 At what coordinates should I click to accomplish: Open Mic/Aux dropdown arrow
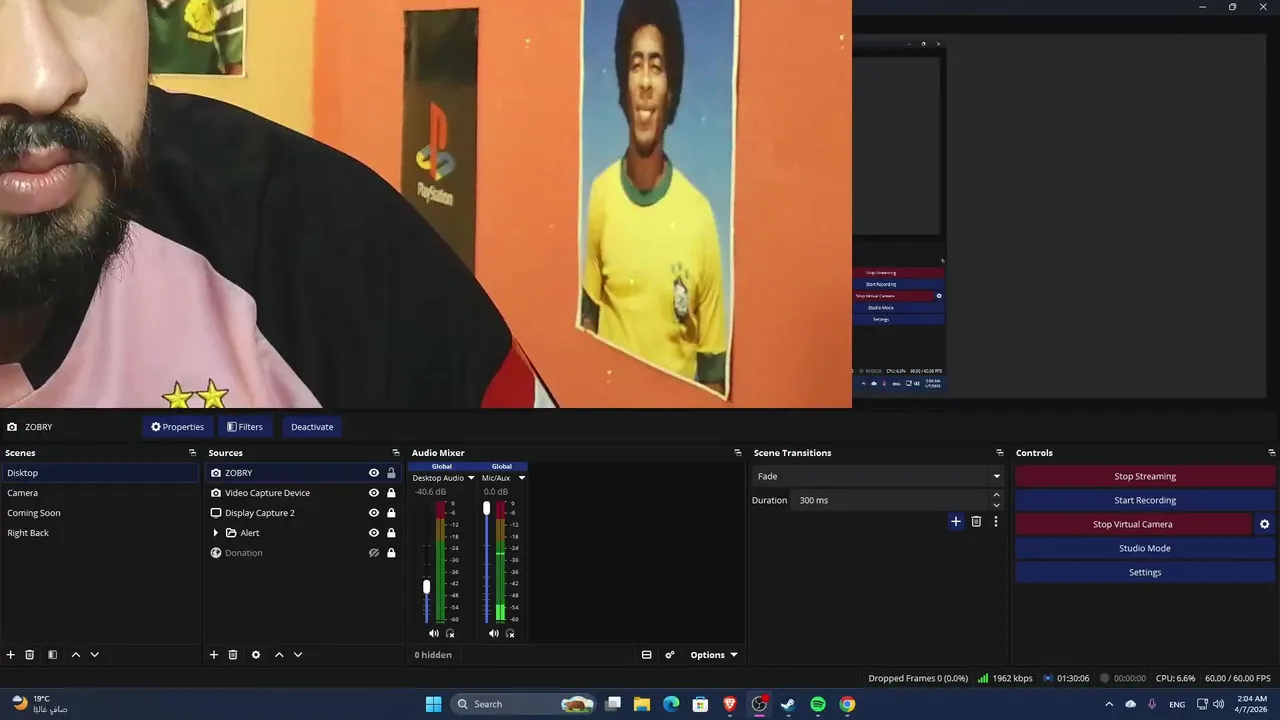click(x=521, y=478)
